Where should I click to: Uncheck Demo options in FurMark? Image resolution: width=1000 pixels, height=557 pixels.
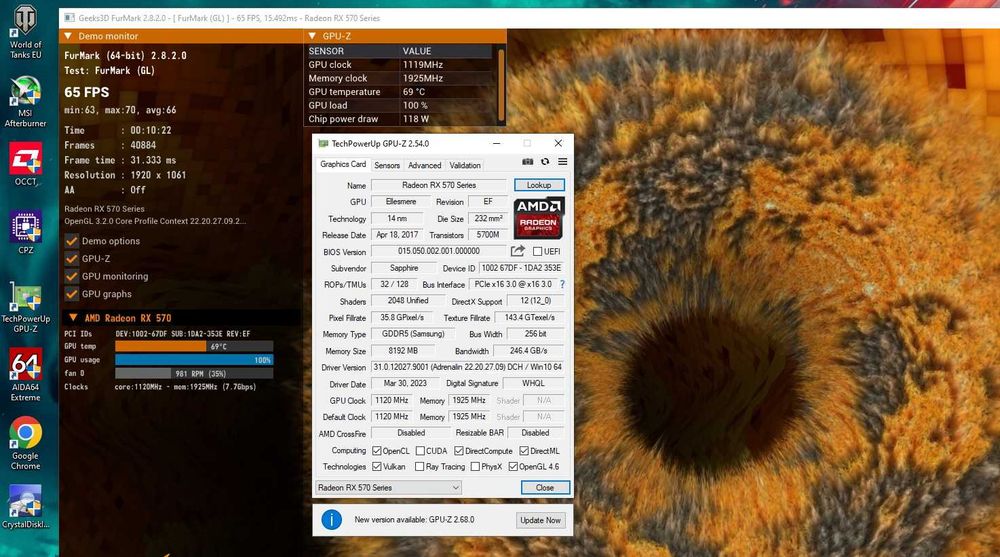click(x=71, y=241)
